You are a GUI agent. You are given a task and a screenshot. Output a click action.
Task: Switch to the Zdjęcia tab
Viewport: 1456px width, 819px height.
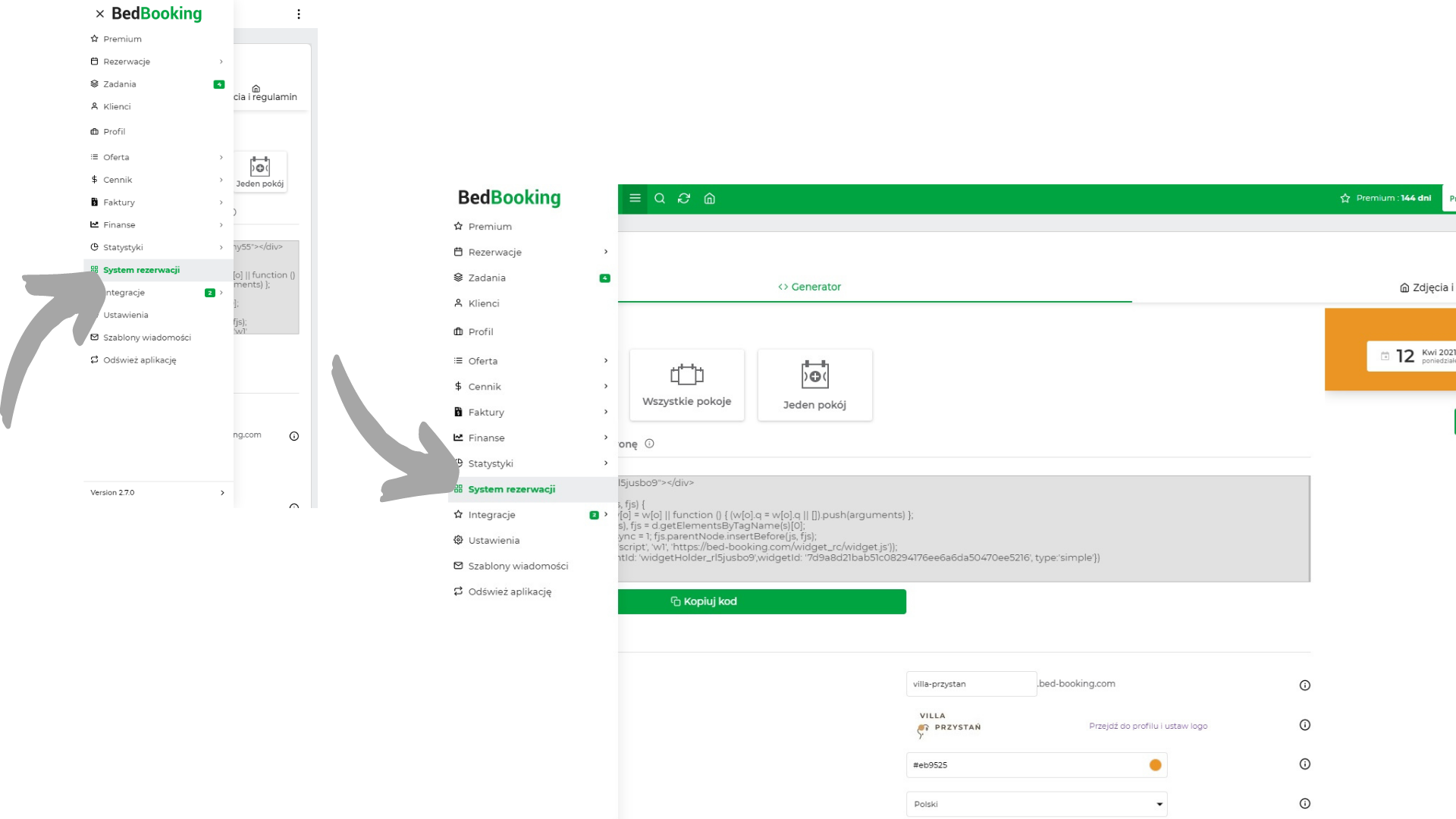click(1426, 287)
